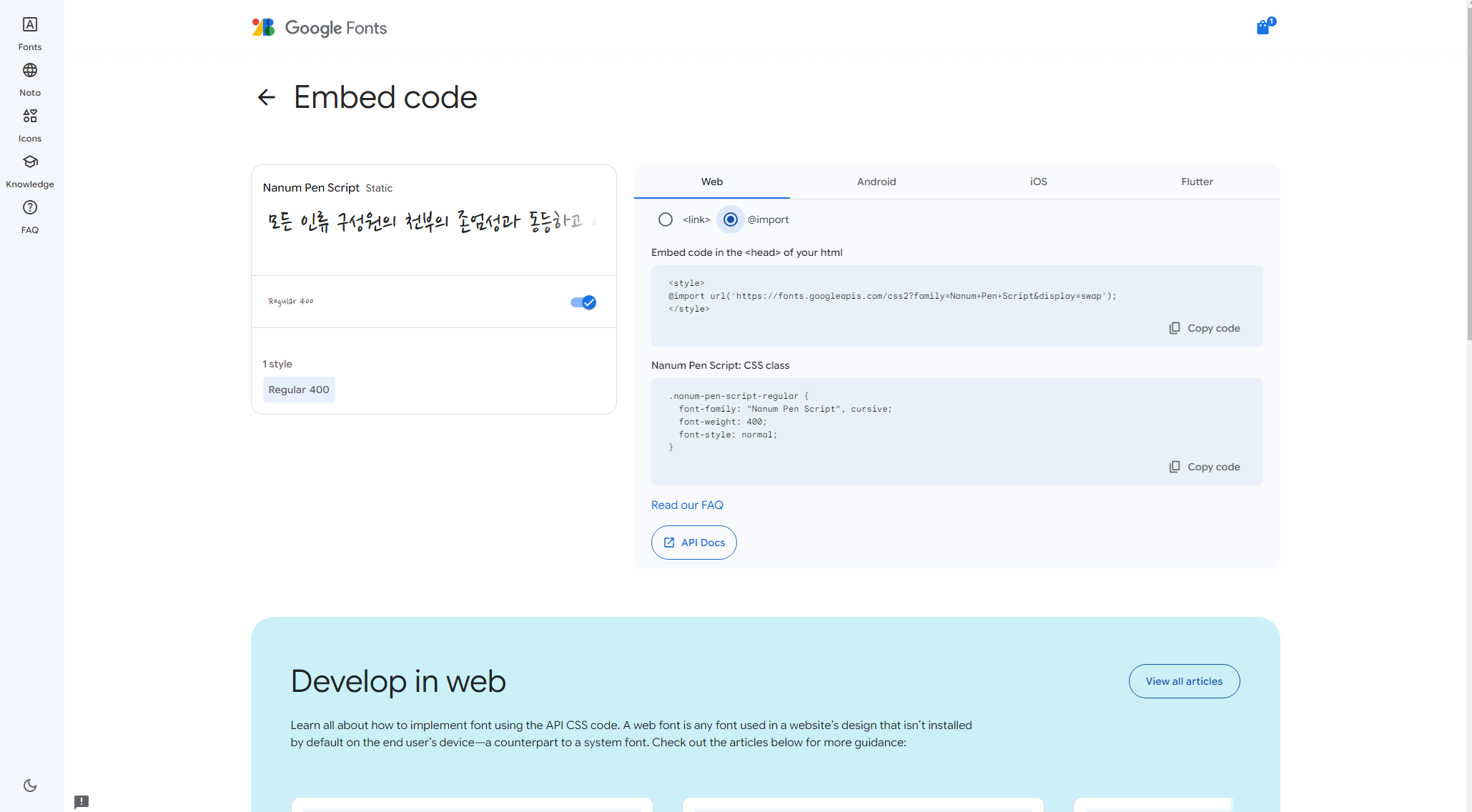Switch to the iOS tab
Screen dimensions: 1472x812
[1038, 182]
